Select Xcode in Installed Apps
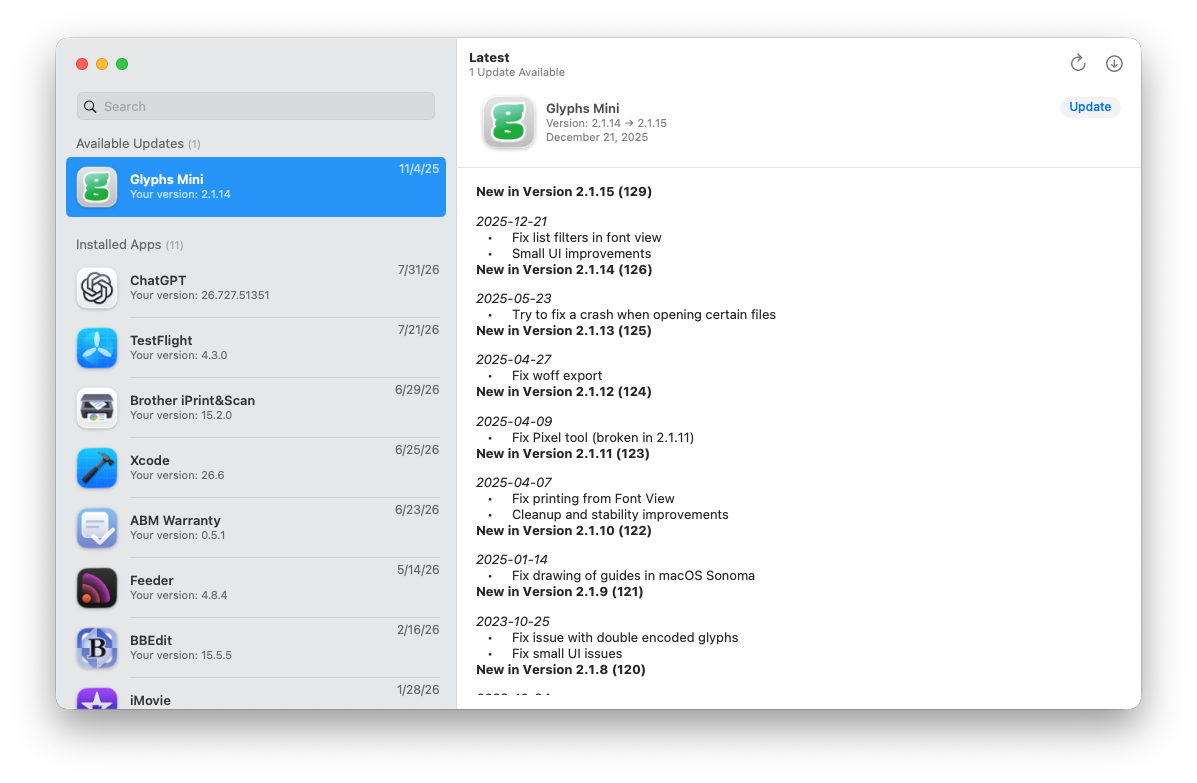The width and height of the screenshot is (1197, 783). point(256,468)
